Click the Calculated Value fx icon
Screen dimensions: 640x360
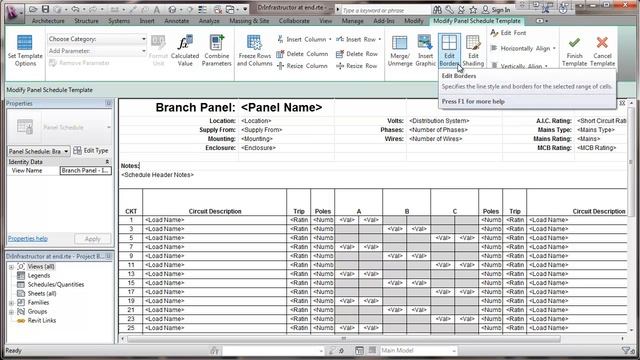pos(184,42)
